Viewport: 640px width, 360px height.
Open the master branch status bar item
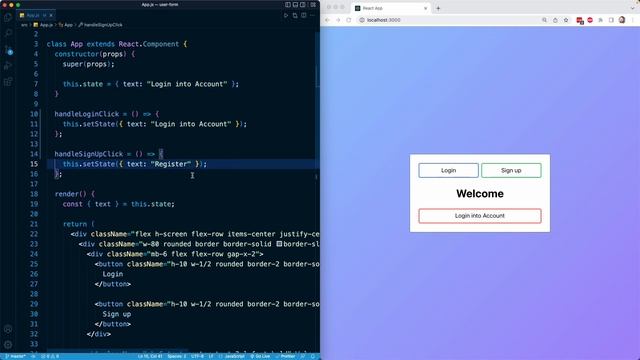point(15,356)
